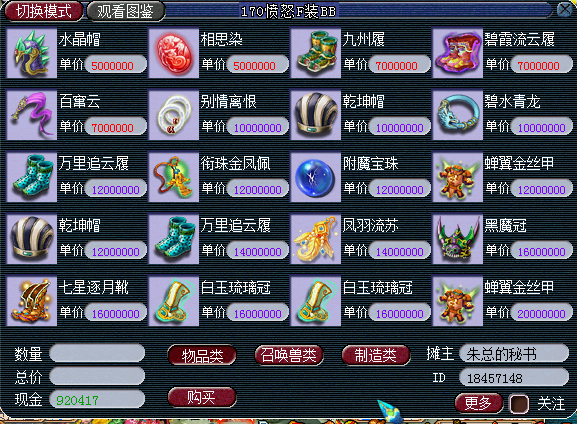Click the red 相思染 gem icon

click(x=174, y=53)
